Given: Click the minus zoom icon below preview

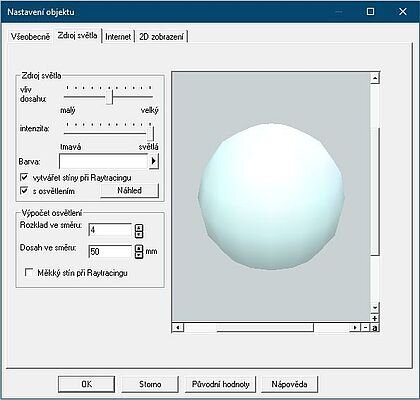Looking at the screenshot, I should [x=366, y=328].
